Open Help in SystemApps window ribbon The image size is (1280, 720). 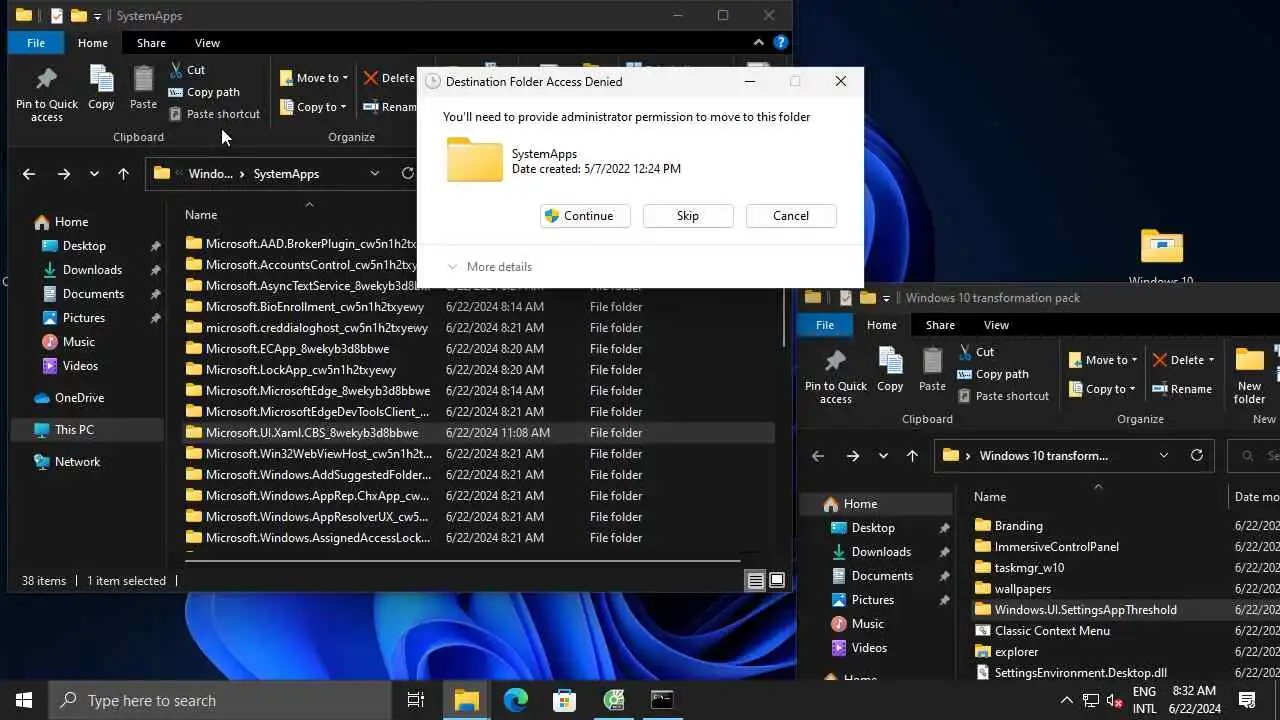pyautogui.click(x=781, y=43)
